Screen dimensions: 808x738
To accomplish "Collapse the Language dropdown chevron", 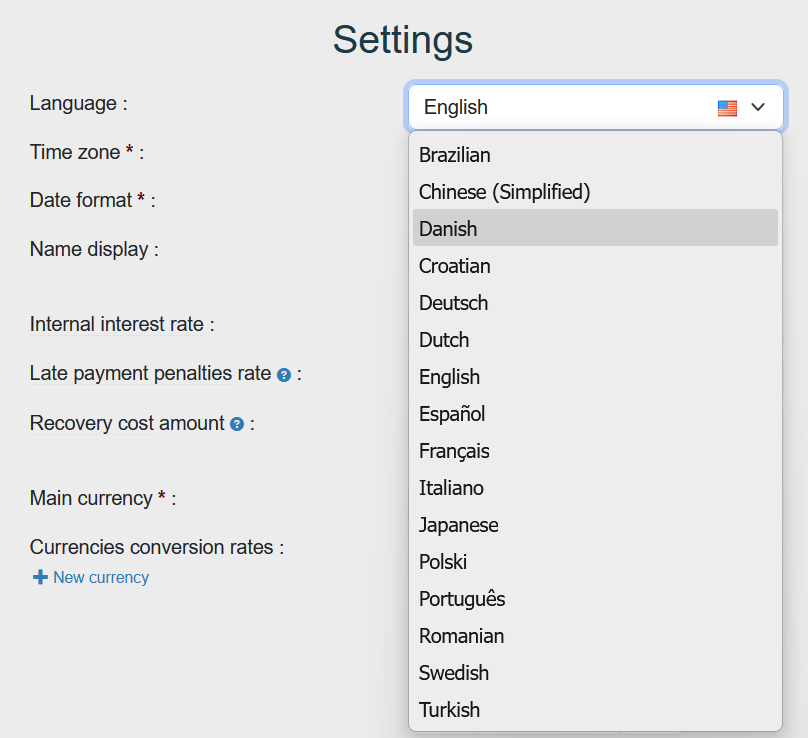I will pyautogui.click(x=758, y=107).
